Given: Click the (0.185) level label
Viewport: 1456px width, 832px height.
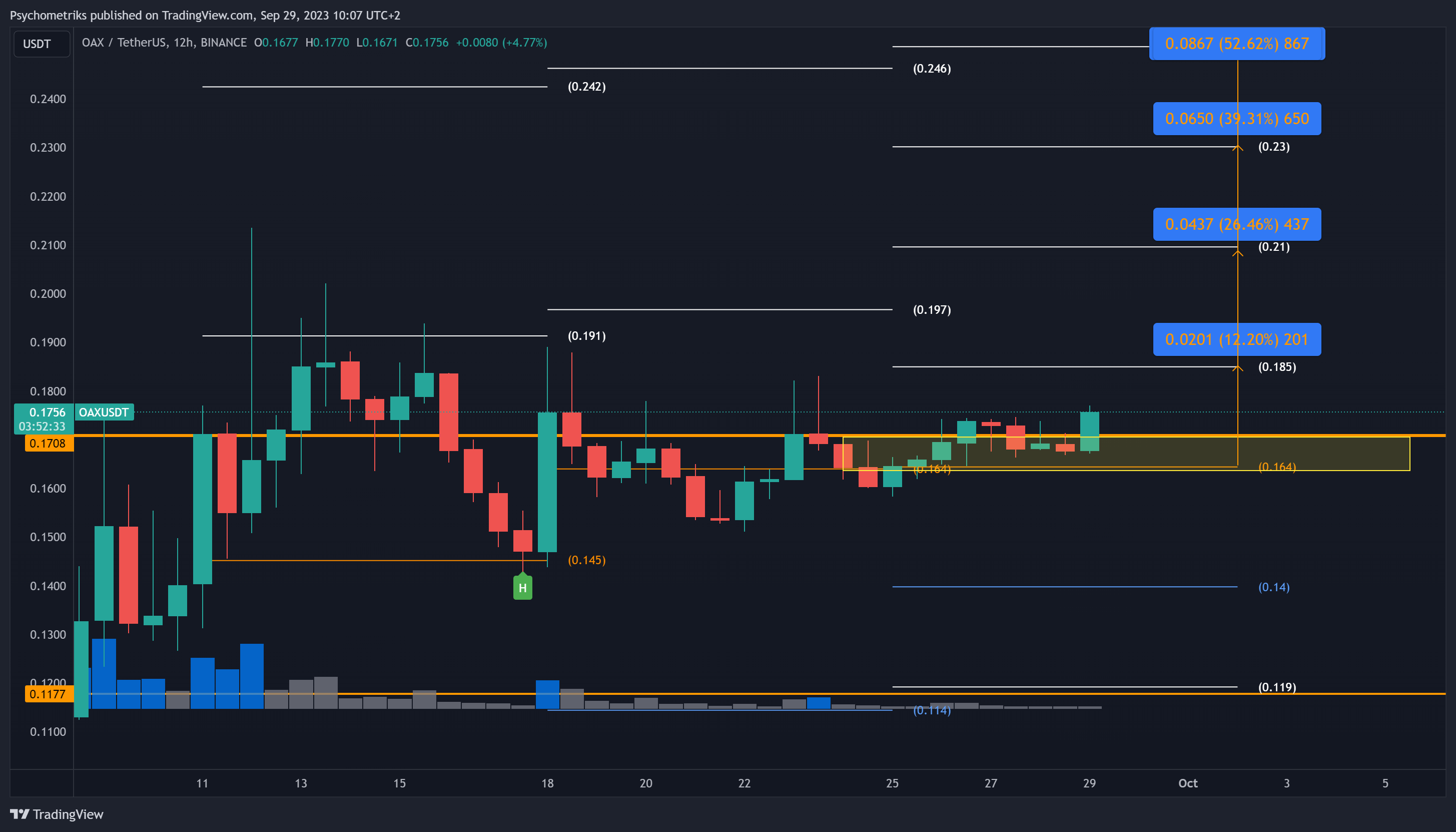Looking at the screenshot, I should pos(1277,367).
